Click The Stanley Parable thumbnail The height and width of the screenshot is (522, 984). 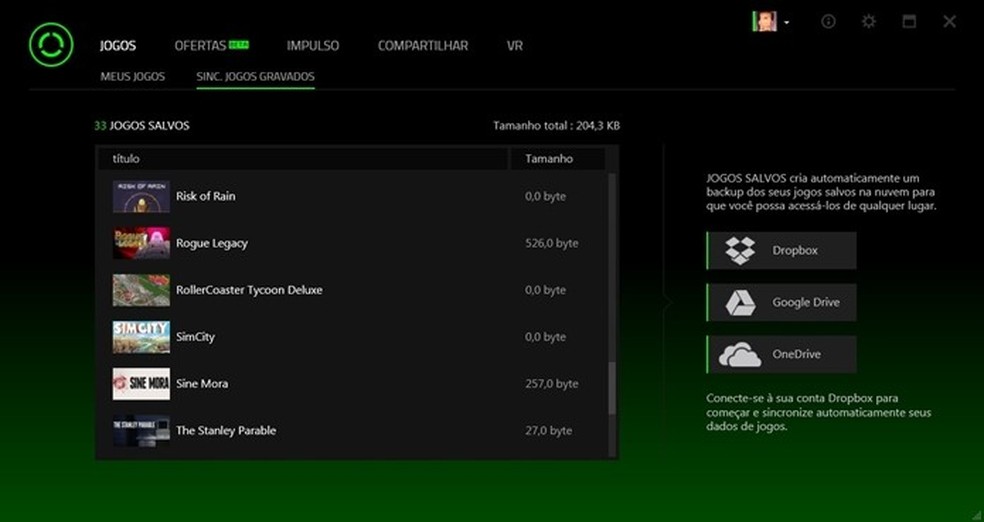click(x=141, y=430)
